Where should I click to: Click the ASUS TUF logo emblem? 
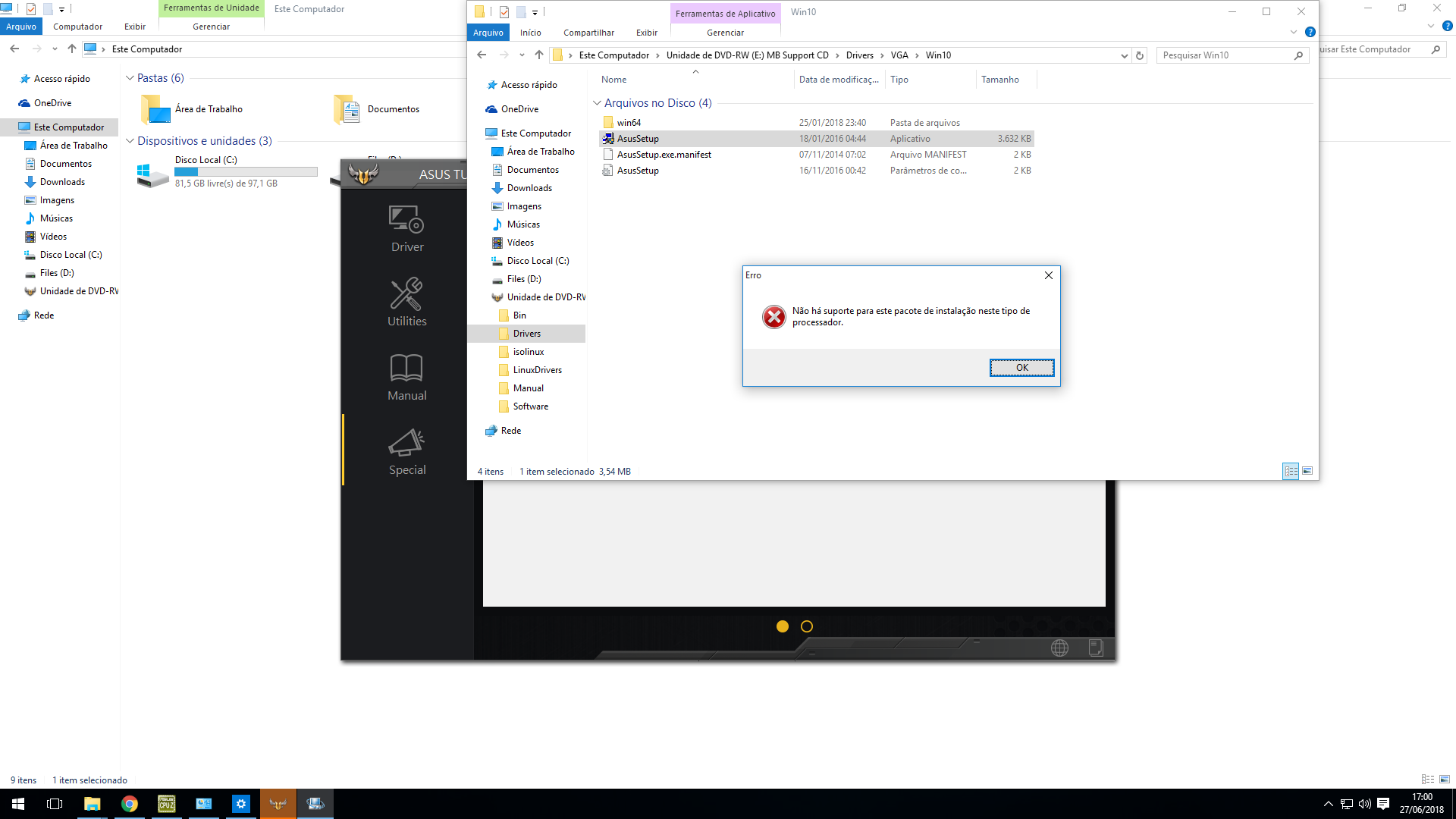pyautogui.click(x=363, y=174)
